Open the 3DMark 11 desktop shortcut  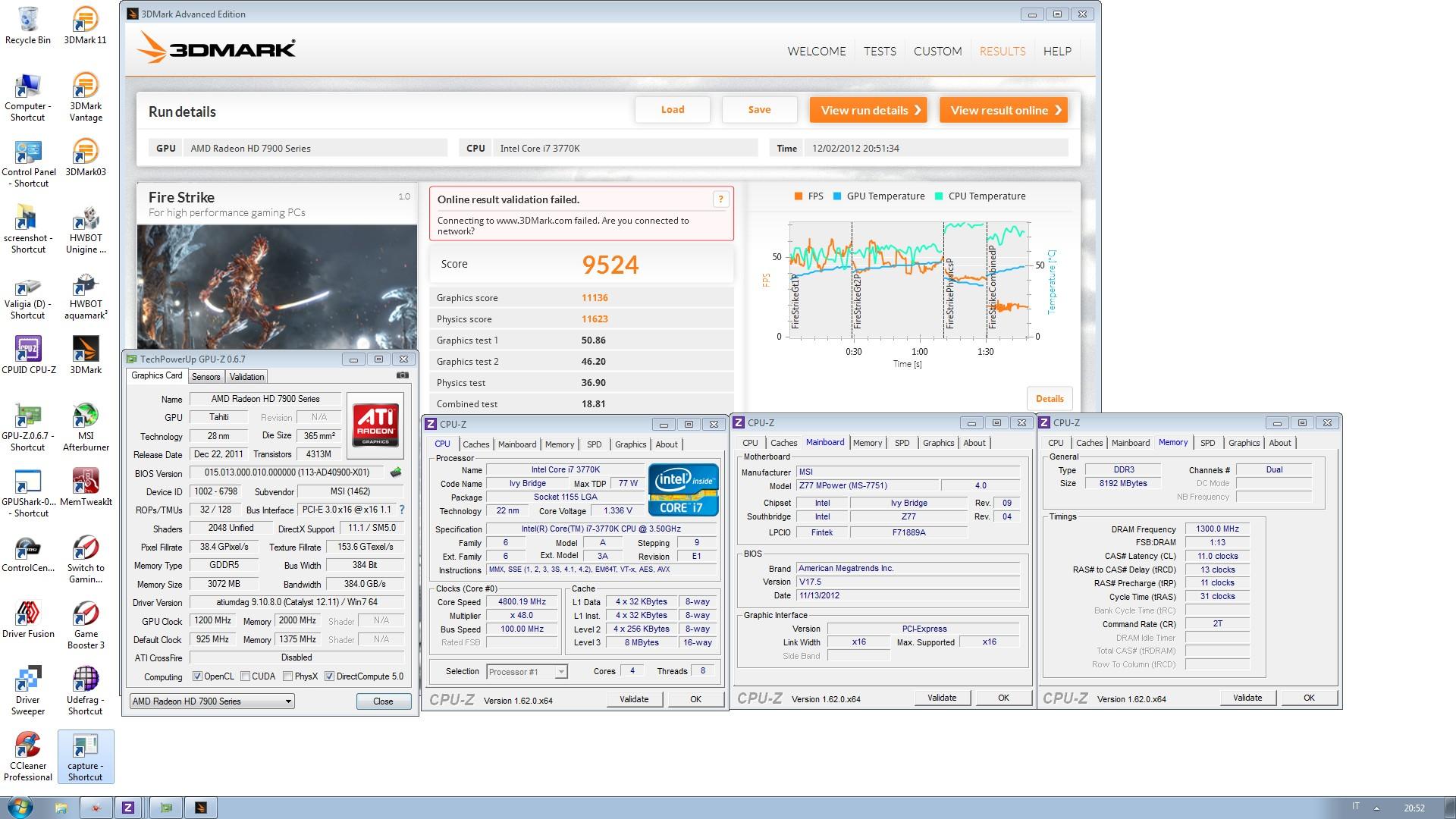[x=85, y=26]
